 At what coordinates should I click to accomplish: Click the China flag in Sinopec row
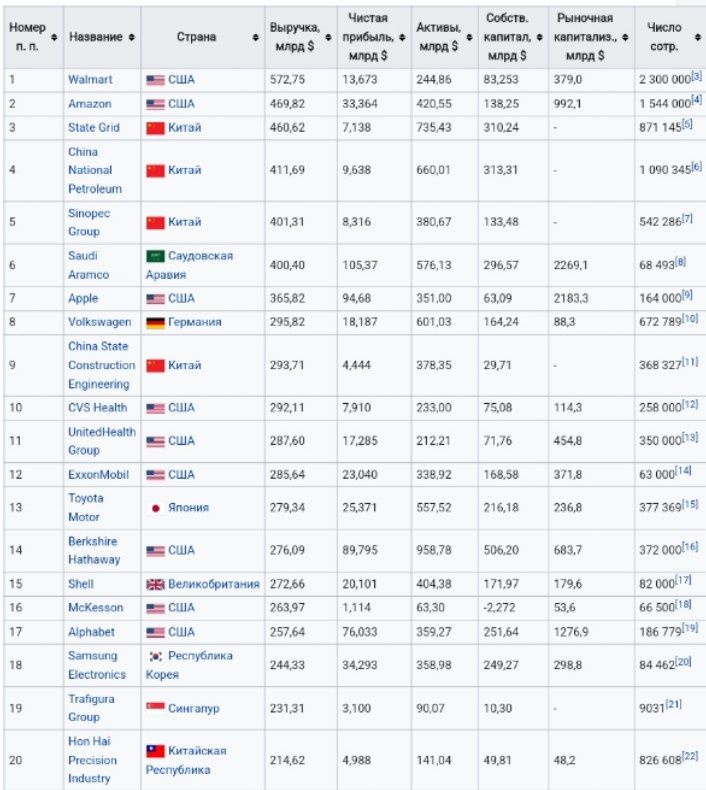click(x=155, y=223)
